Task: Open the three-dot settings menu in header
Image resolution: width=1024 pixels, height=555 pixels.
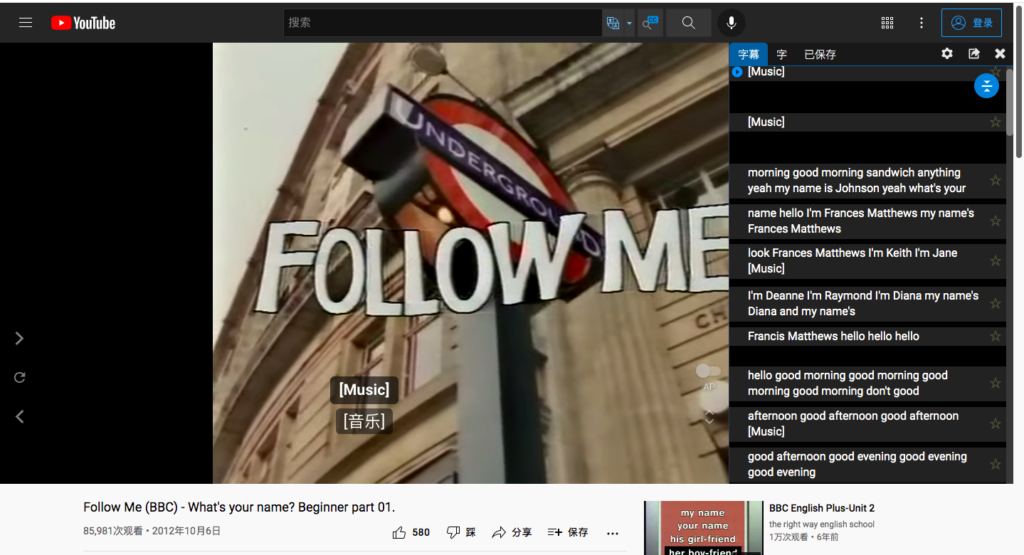Action: (921, 23)
